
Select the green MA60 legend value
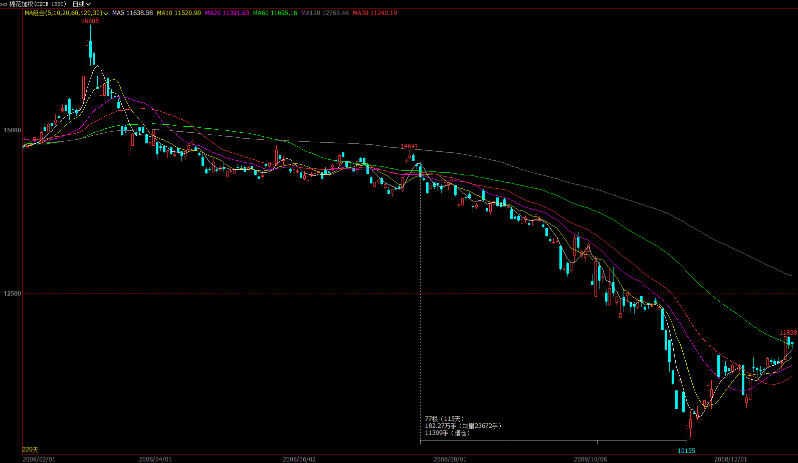(275, 13)
